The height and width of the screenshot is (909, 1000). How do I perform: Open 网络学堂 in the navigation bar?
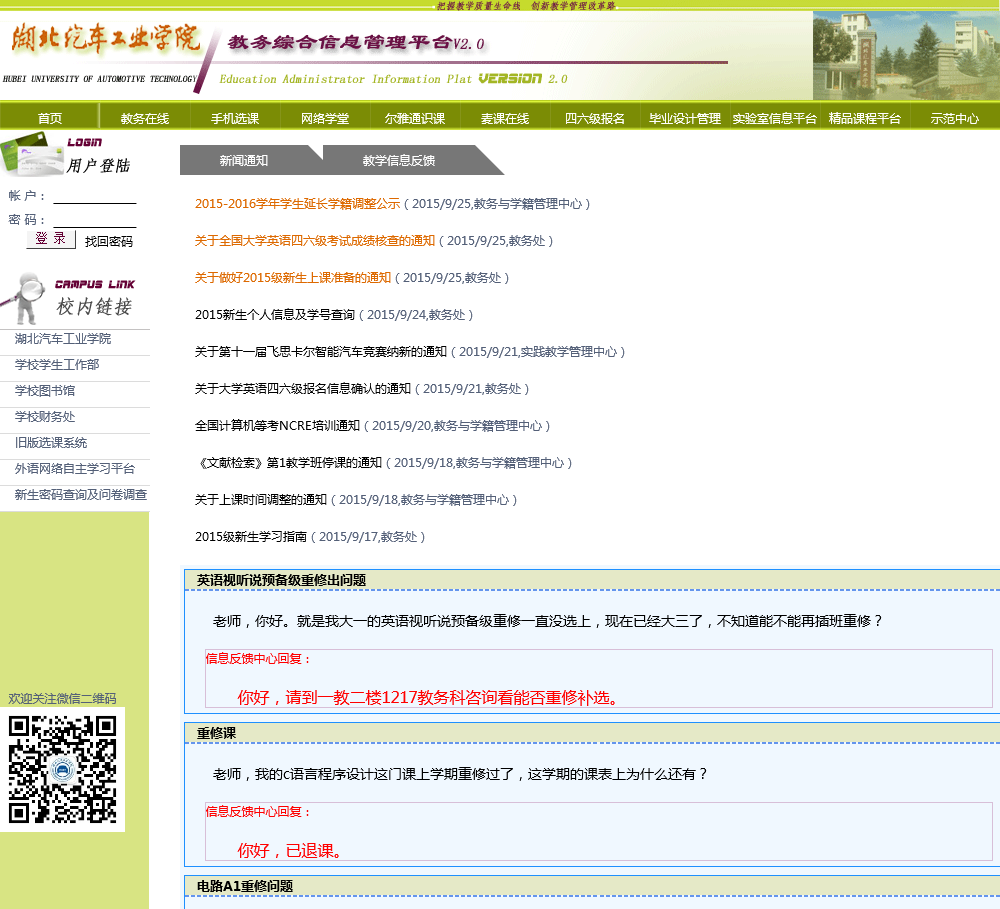[x=325, y=119]
